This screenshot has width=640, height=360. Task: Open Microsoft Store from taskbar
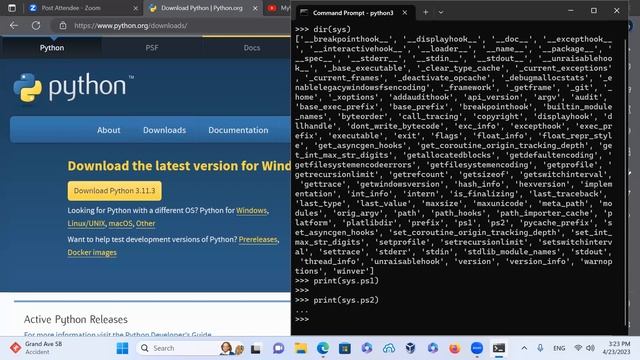345,348
